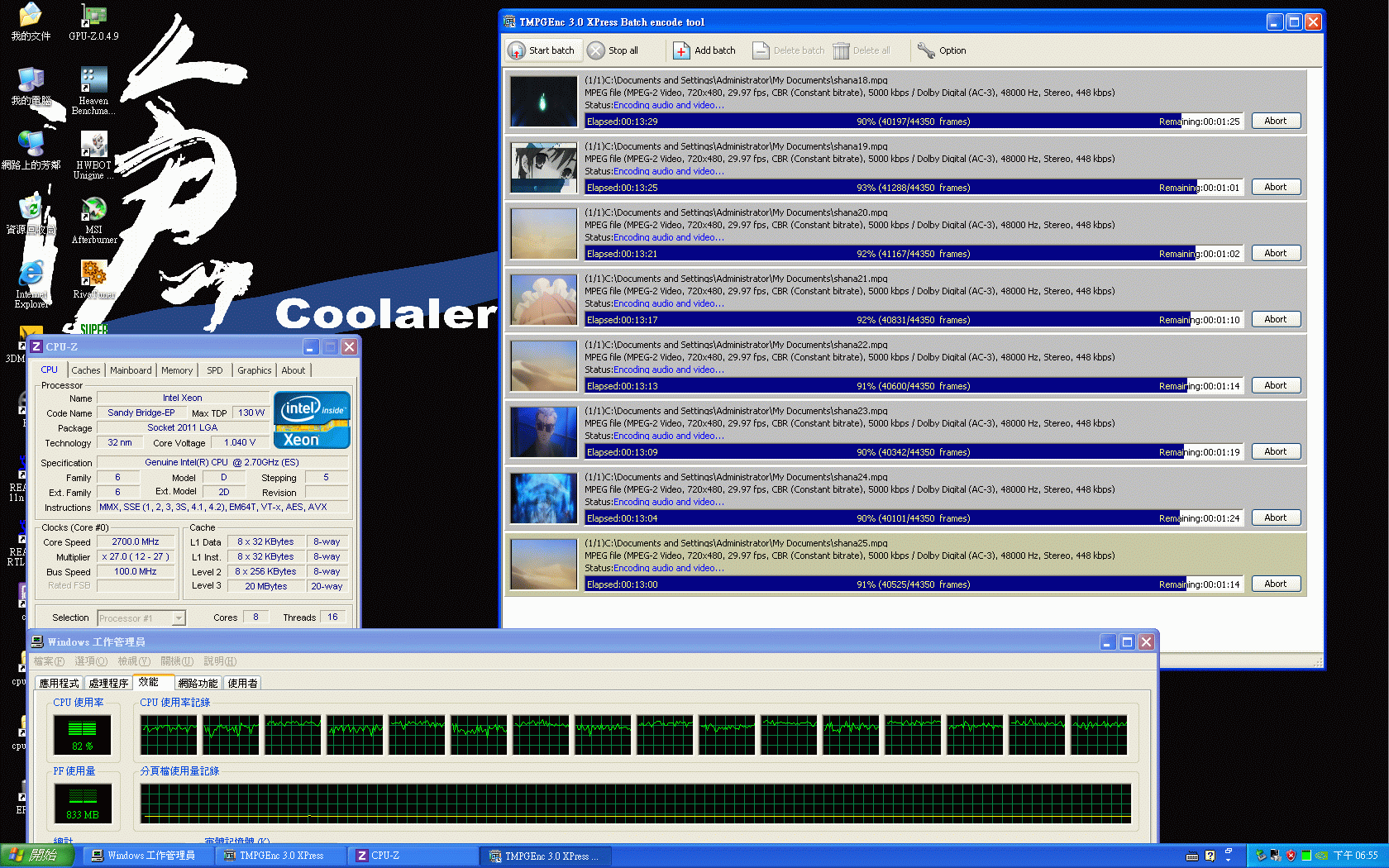
Task: Abort the shana20.mpg encode
Action: (1276, 253)
